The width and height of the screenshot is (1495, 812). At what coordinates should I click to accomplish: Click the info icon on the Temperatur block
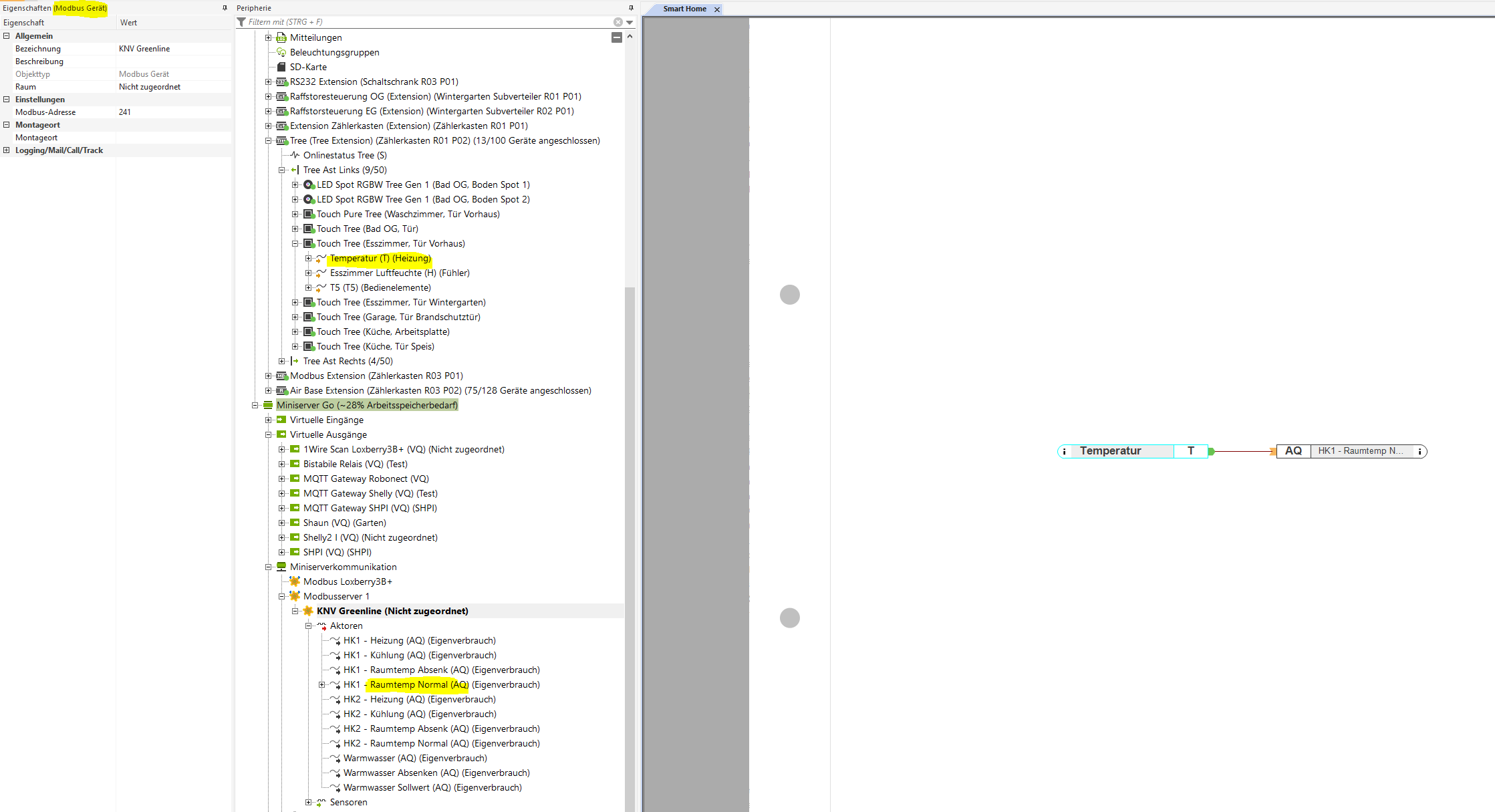[1064, 452]
